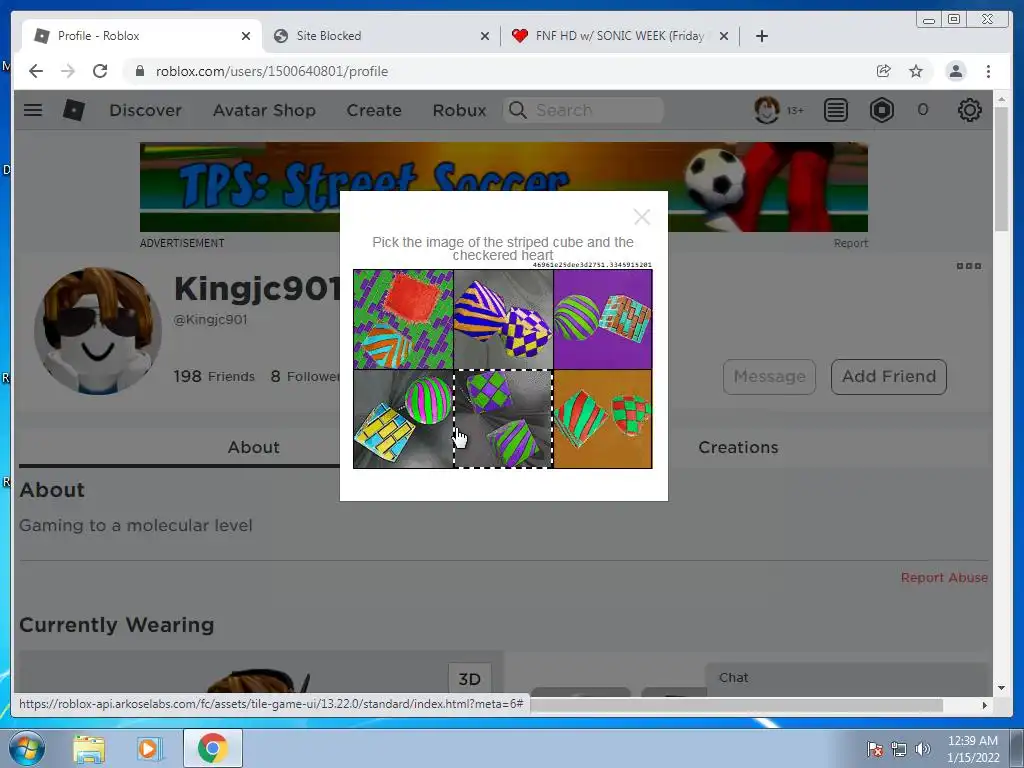This screenshot has width=1024, height=768.
Task: Click the Robux hexagon icon
Action: point(882,110)
